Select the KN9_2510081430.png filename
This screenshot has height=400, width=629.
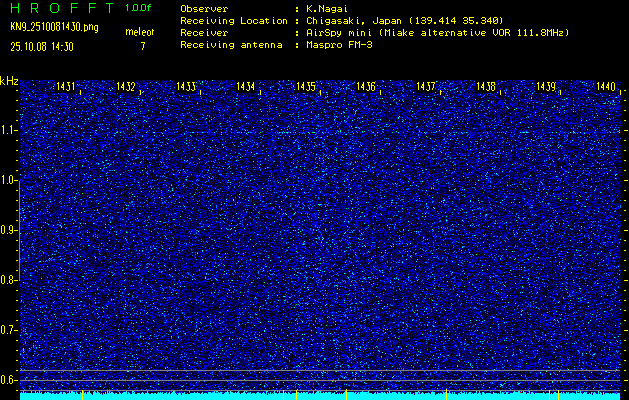coord(56,27)
